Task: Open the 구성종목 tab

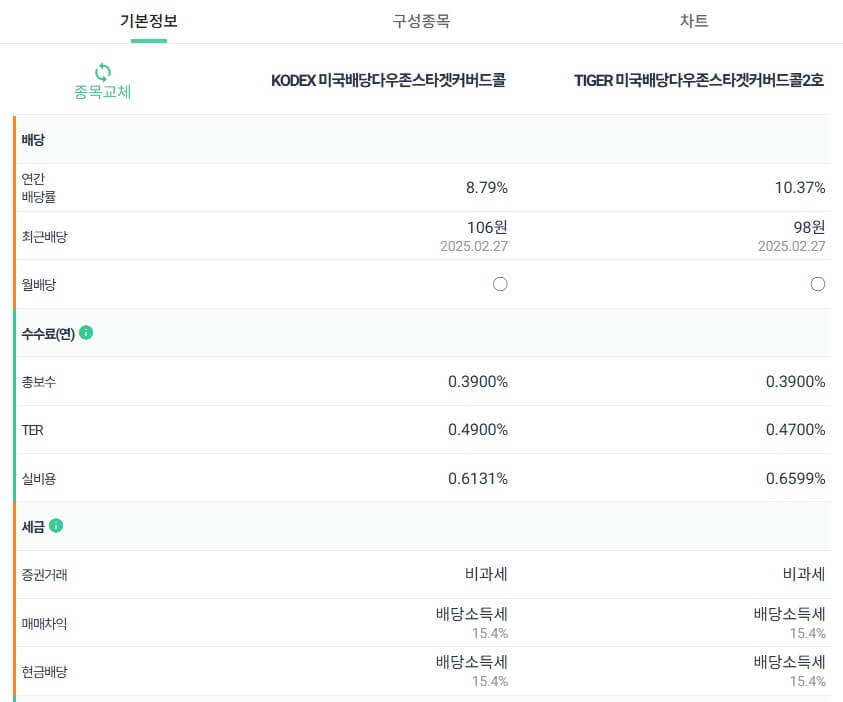Action: pyautogui.click(x=421, y=21)
